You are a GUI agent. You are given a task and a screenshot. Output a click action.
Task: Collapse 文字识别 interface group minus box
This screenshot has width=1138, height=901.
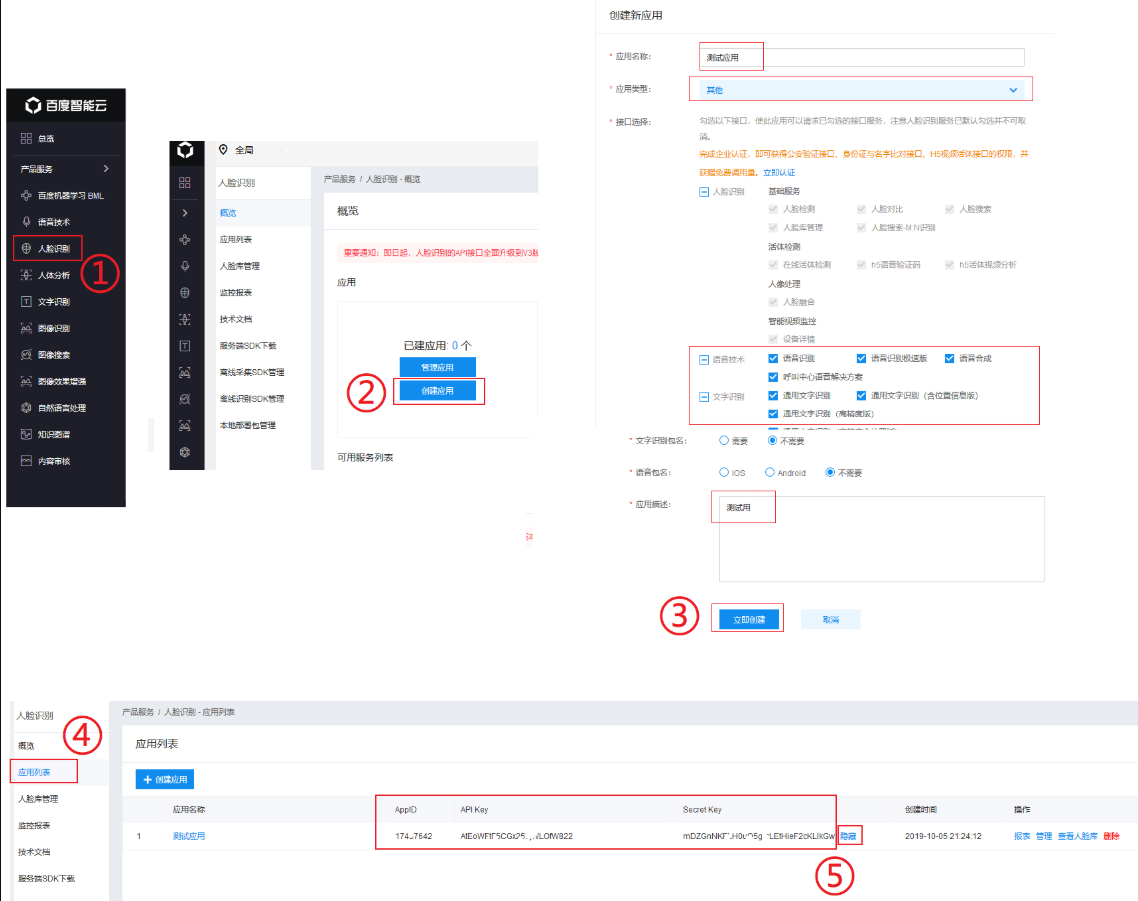click(703, 397)
